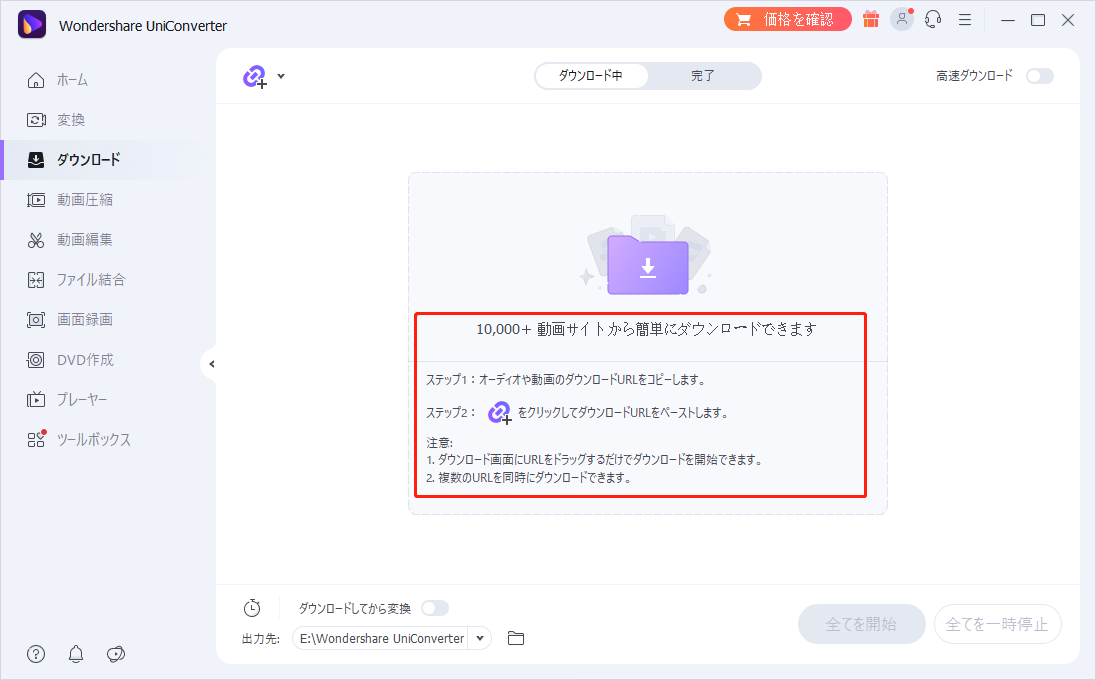Open customer support via headset icon
The width and height of the screenshot is (1096, 680).
click(933, 19)
